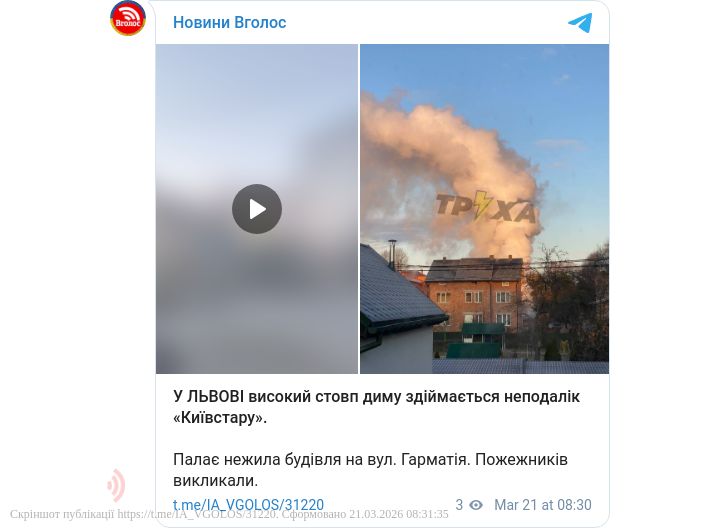Click the ТРУХА lightning watermark on photo

[485, 205]
